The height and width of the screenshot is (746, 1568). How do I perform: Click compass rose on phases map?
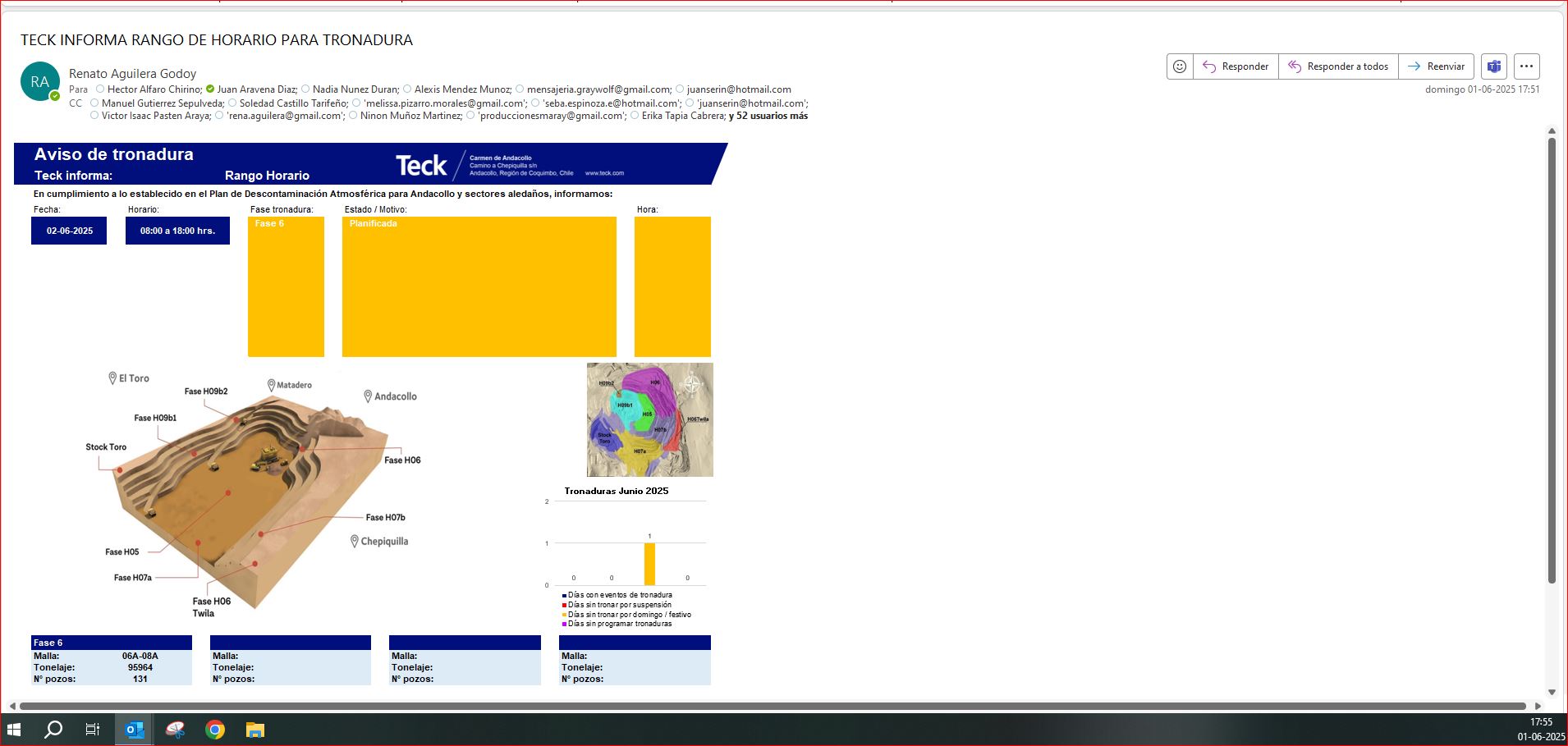pos(693,383)
